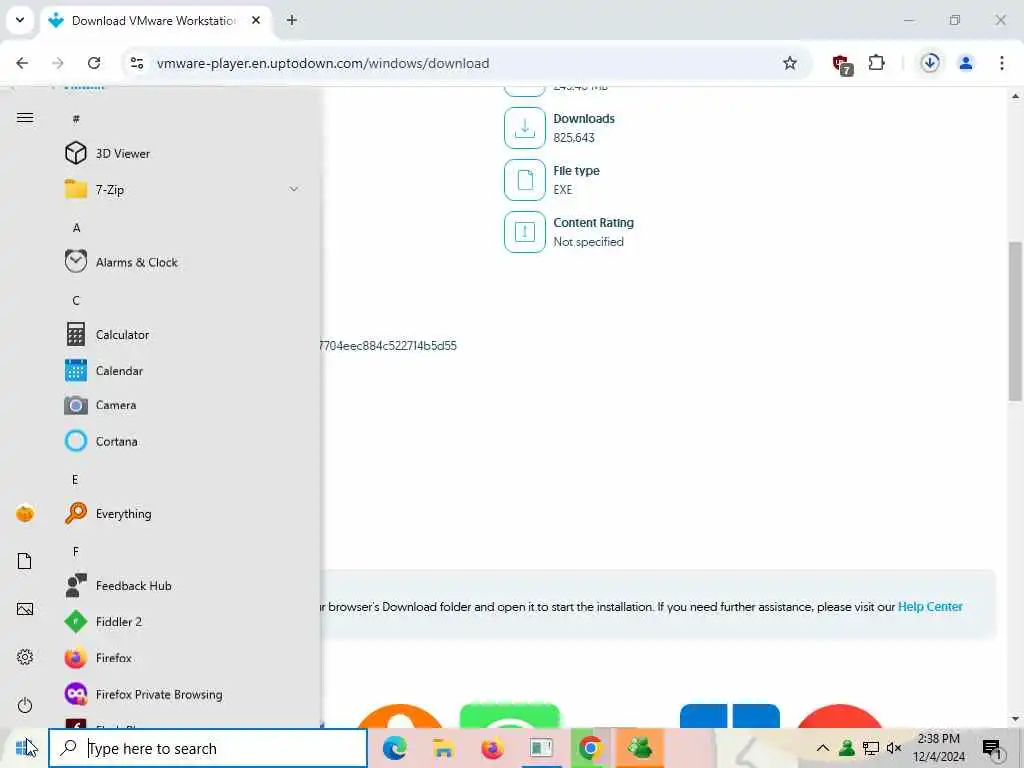Open Firefox from the taskbar
Screen dimensions: 1024x768
point(492,748)
